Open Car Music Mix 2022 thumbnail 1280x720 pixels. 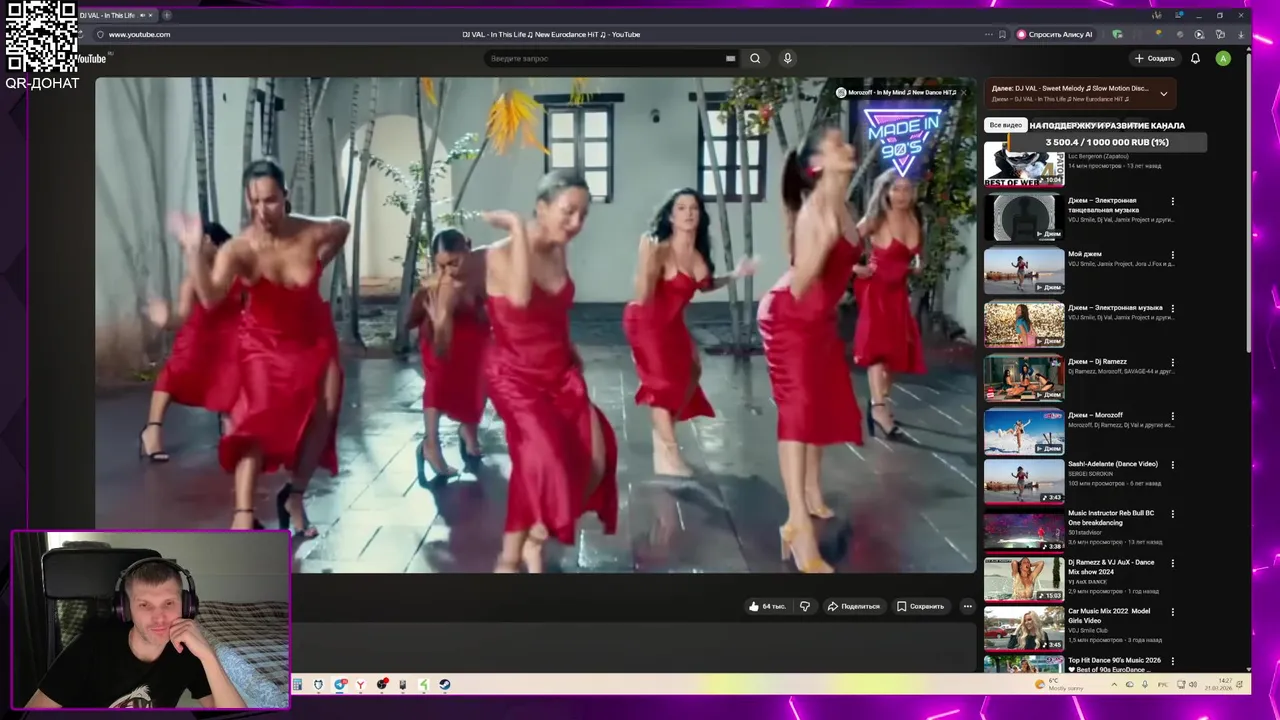tap(1024, 628)
